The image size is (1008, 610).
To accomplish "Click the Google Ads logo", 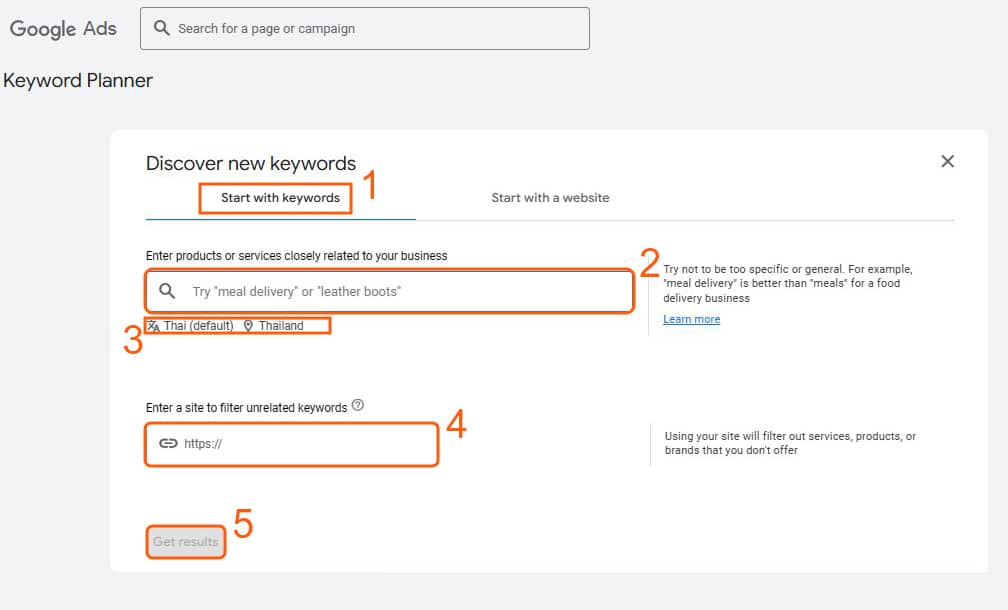I will 63,29.
